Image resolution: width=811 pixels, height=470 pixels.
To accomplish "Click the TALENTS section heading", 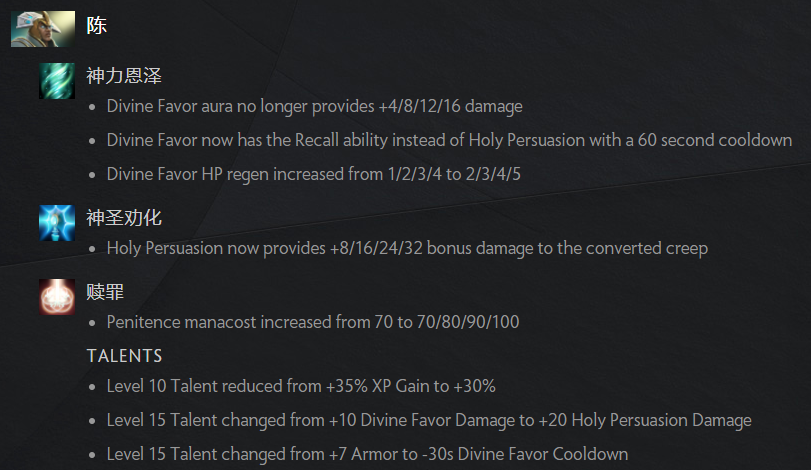I will click(124, 356).
